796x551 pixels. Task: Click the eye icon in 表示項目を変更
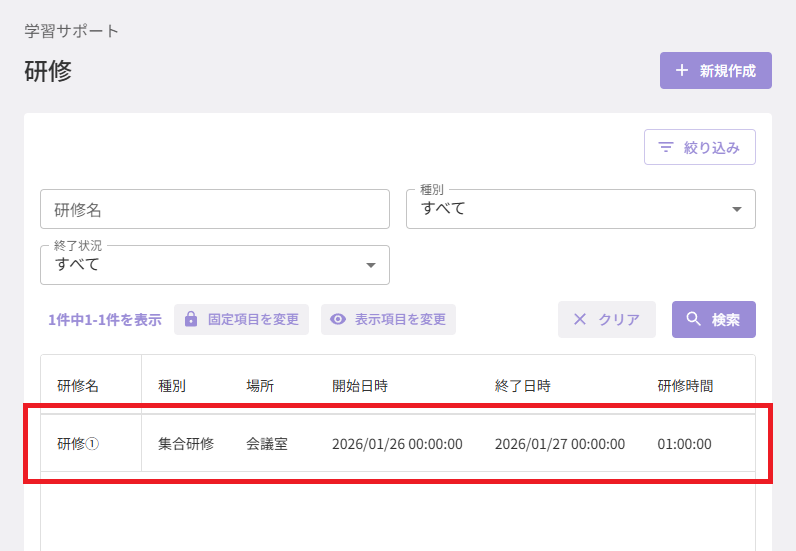[x=338, y=319]
